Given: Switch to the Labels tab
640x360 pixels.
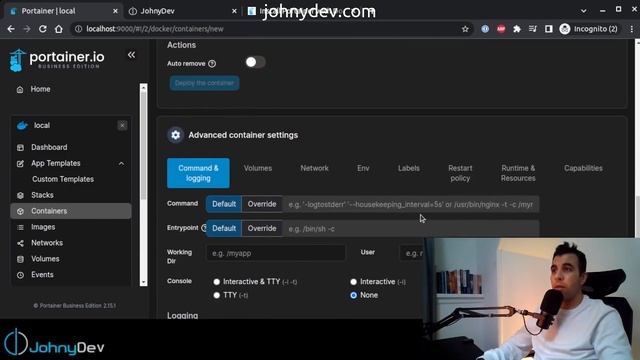Looking at the screenshot, I should [409, 168].
